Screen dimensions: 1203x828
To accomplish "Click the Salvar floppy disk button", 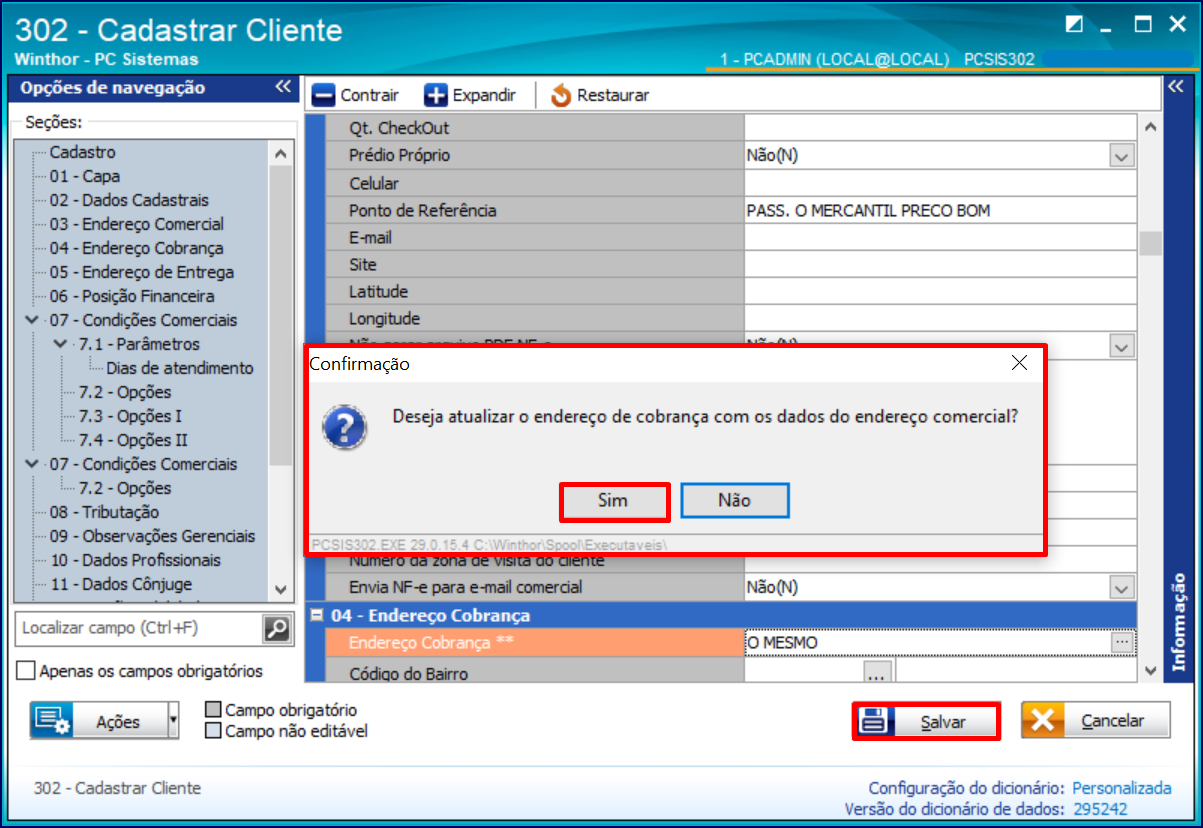I will pyautogui.click(x=925, y=721).
